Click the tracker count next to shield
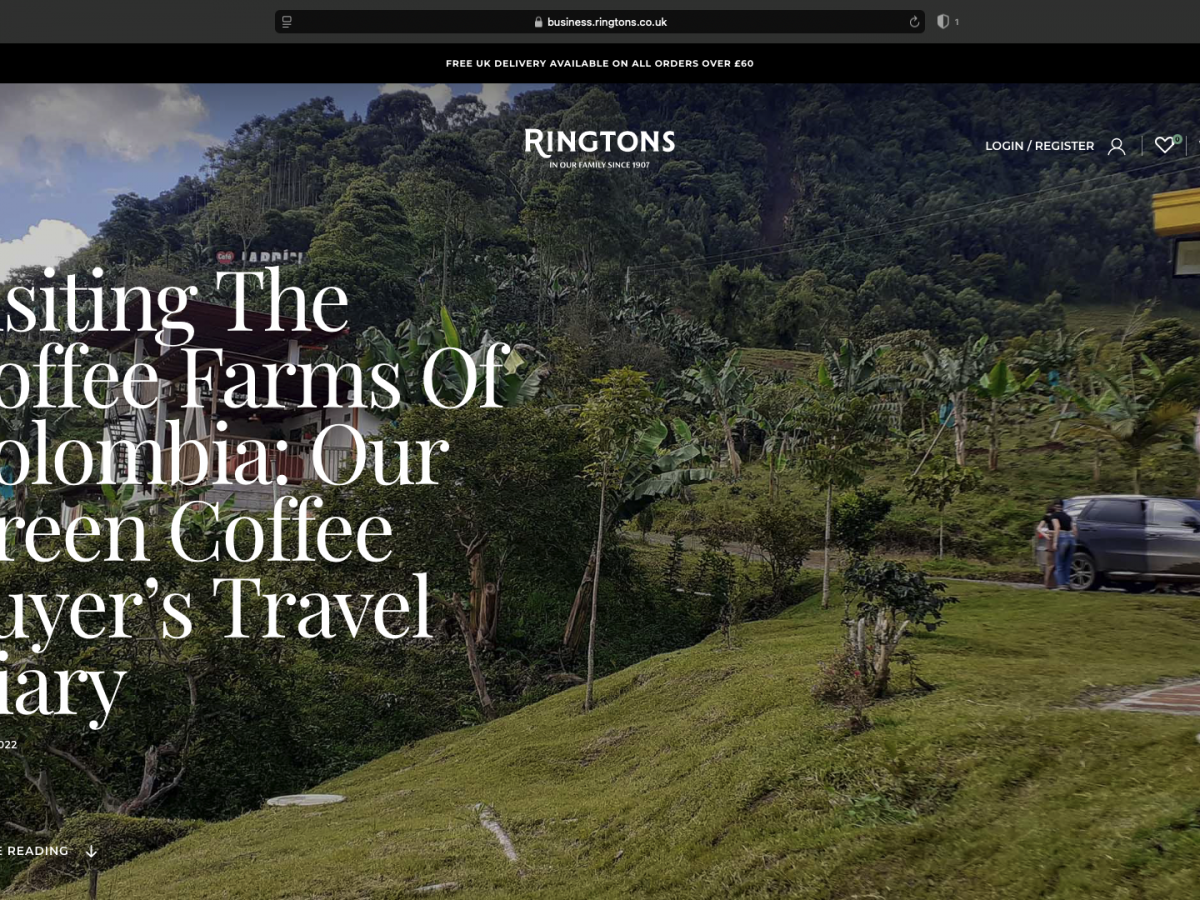This screenshot has width=1200, height=900. pos(956,22)
